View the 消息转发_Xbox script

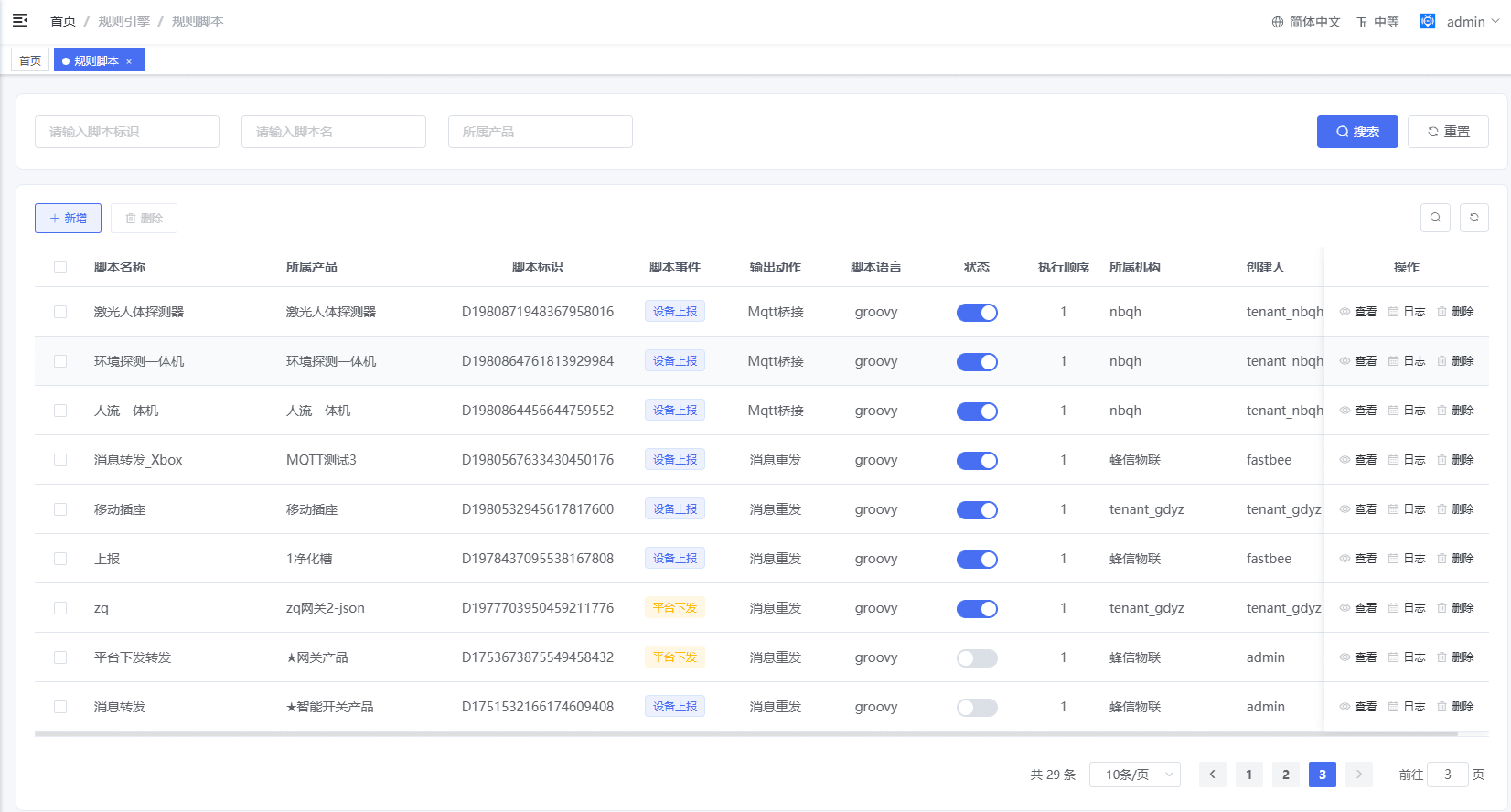point(1358,460)
